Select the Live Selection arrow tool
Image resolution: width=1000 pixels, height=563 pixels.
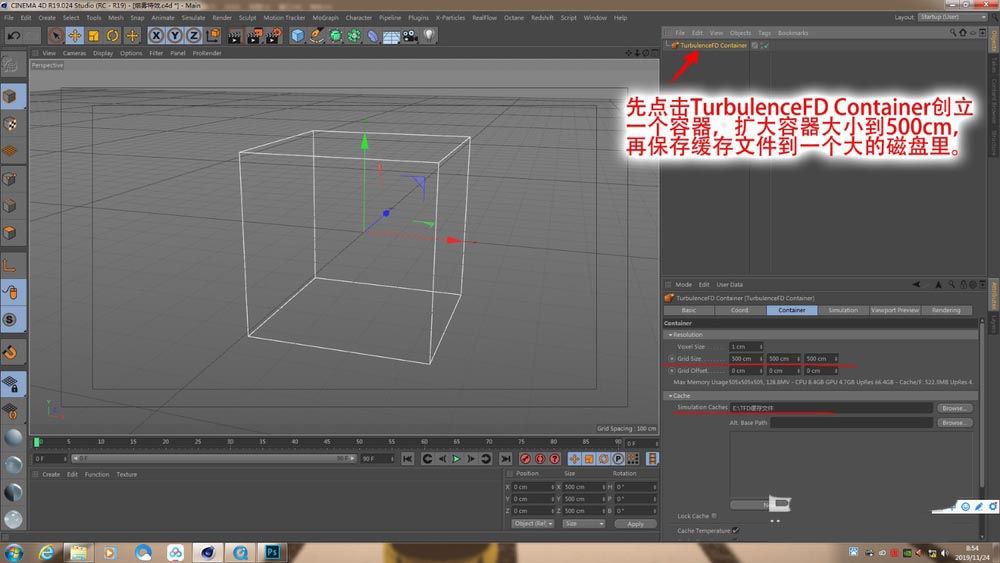click(55, 36)
